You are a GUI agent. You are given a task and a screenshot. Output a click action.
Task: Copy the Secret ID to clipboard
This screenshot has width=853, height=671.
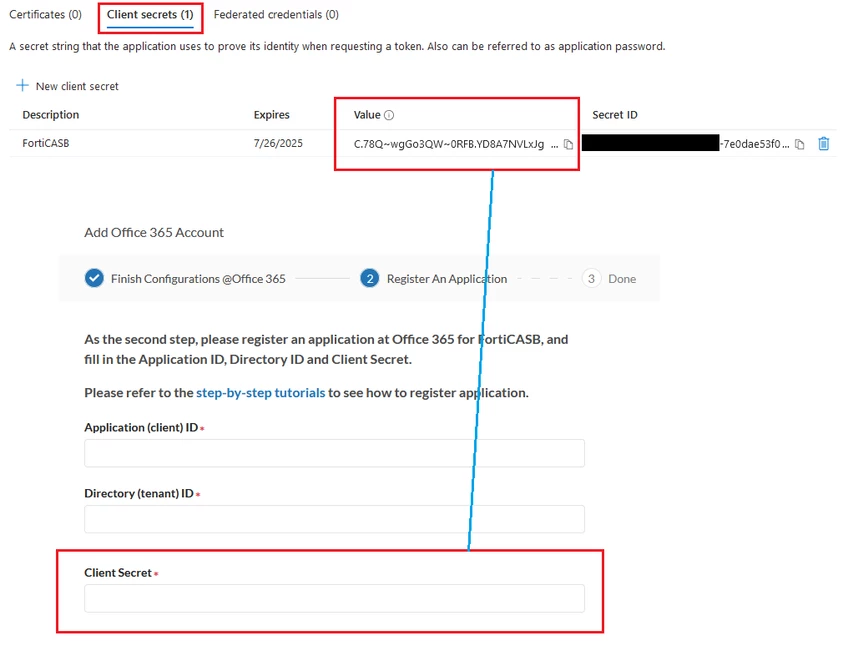(x=799, y=144)
